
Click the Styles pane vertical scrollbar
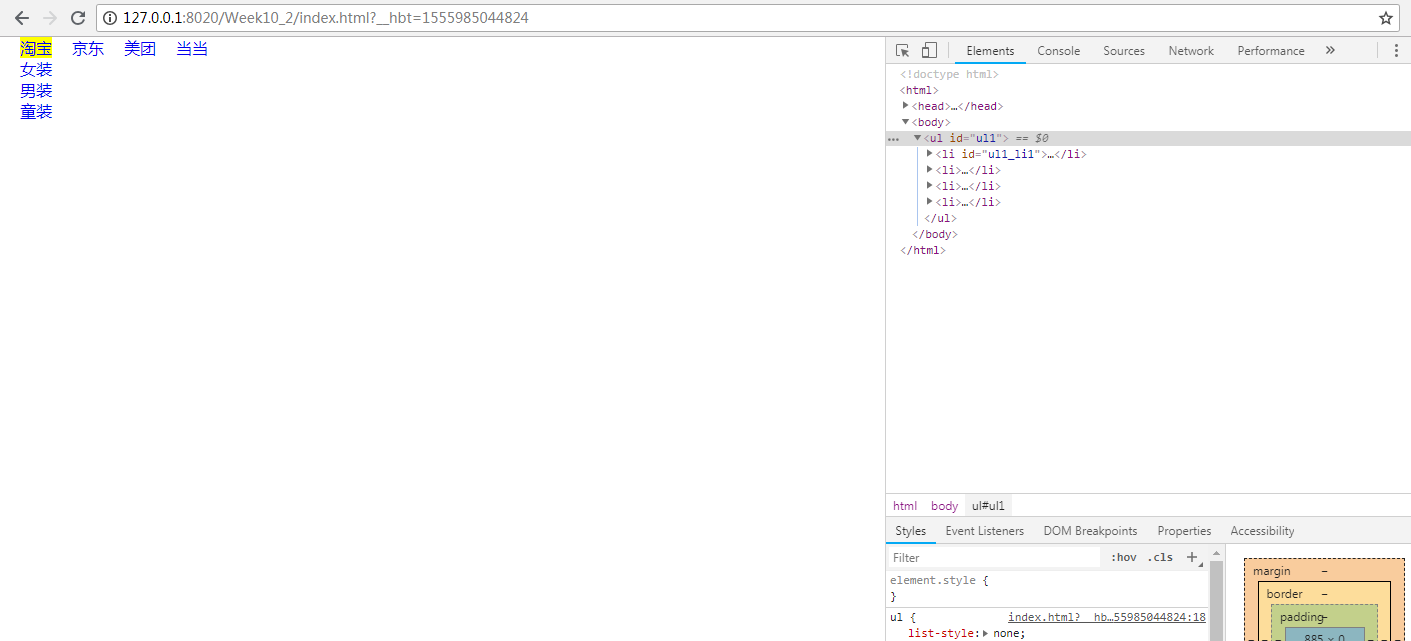(x=1216, y=600)
